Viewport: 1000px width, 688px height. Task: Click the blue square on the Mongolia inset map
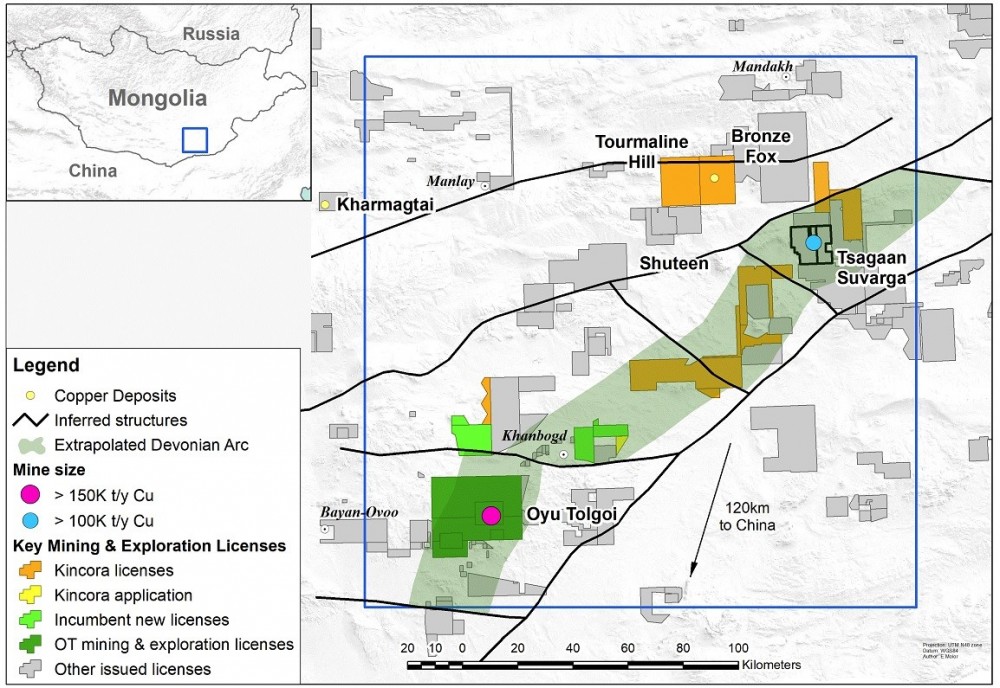(x=195, y=140)
